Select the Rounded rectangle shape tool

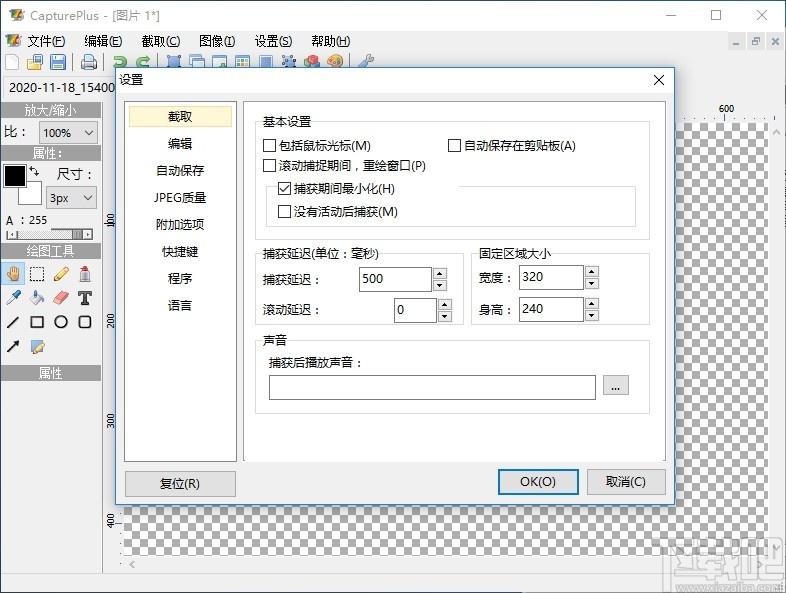click(x=85, y=322)
